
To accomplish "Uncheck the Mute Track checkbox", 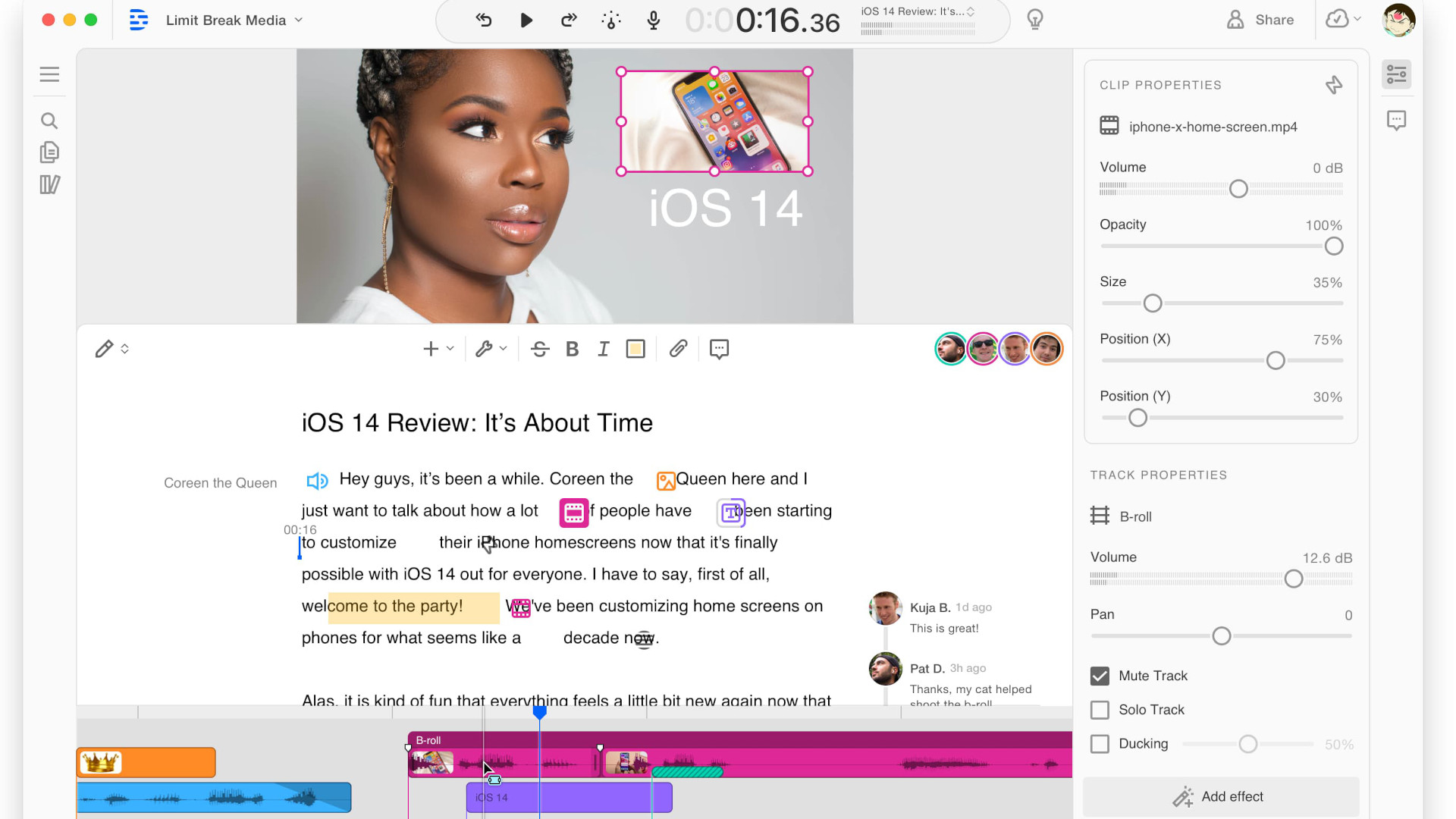I will (x=1100, y=676).
